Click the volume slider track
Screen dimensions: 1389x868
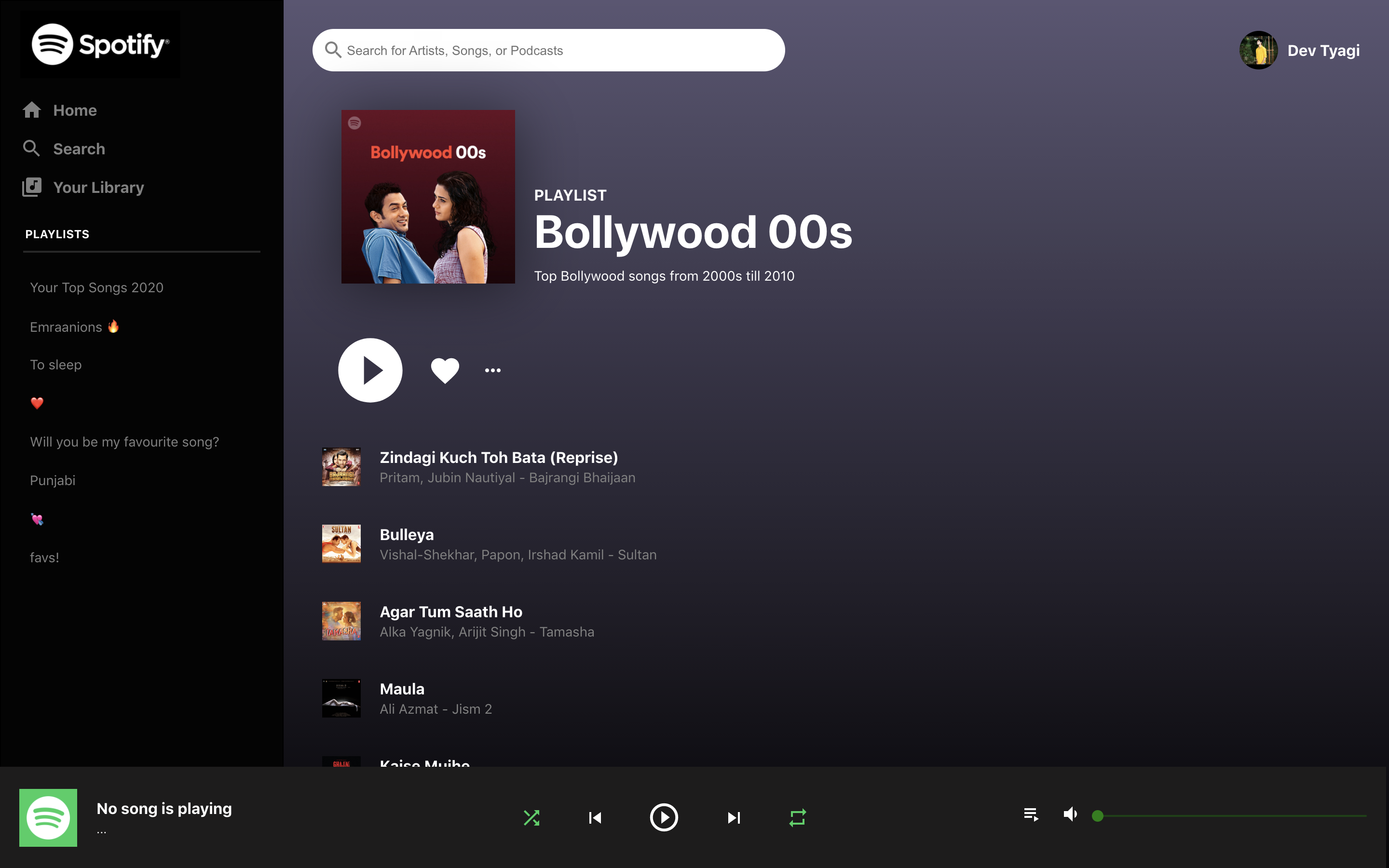(1232, 816)
